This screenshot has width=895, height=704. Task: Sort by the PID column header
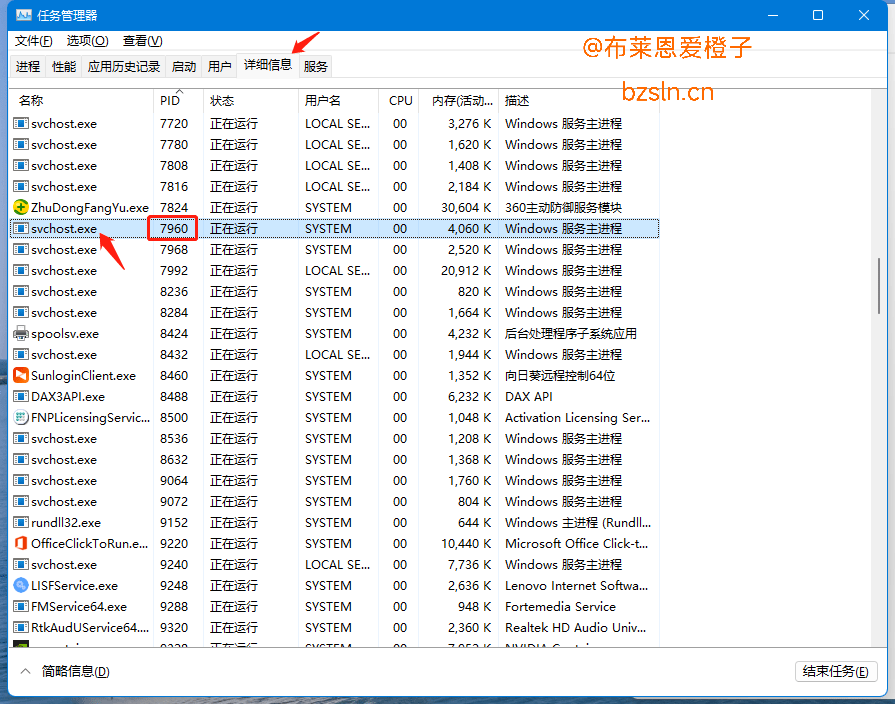[x=178, y=100]
